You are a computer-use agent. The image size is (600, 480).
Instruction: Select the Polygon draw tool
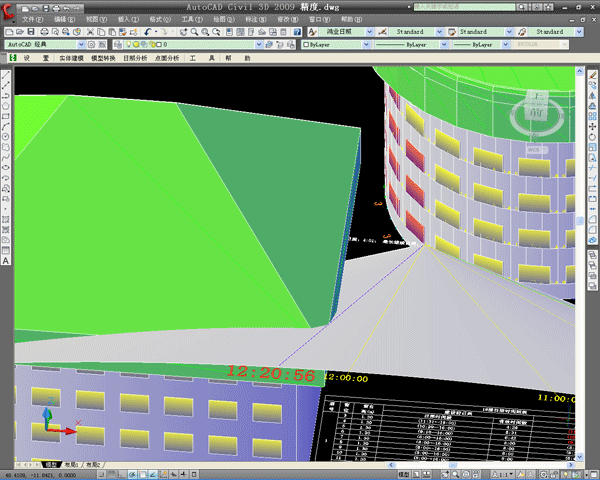click(x=6, y=105)
